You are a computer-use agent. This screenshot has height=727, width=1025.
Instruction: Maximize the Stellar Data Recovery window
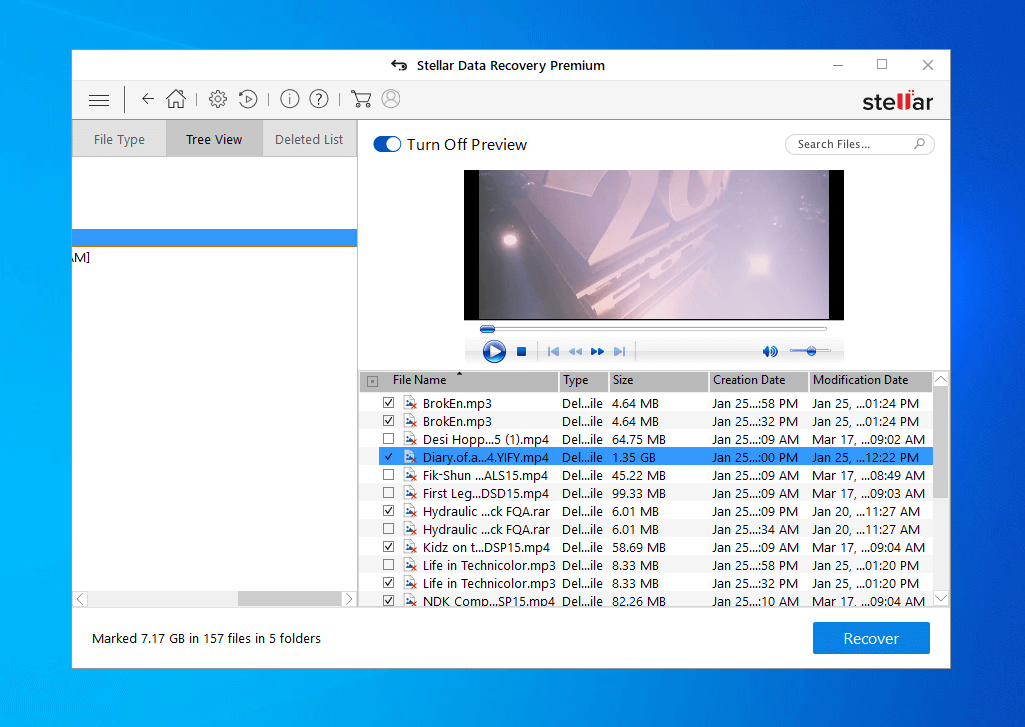[882, 64]
